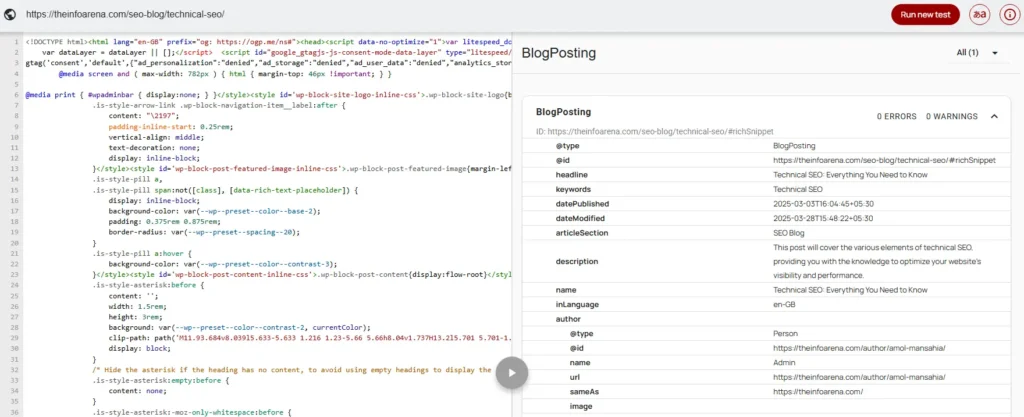Click the author property label
Viewport: 1024px width, 417px height.
[x=567, y=319]
